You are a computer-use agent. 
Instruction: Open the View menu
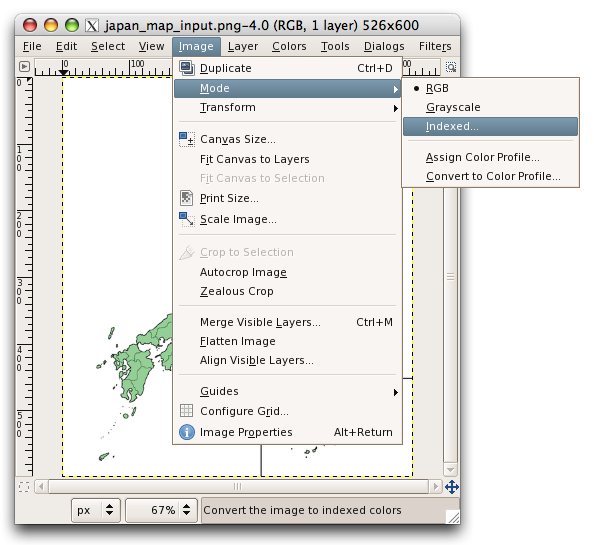tap(151, 46)
